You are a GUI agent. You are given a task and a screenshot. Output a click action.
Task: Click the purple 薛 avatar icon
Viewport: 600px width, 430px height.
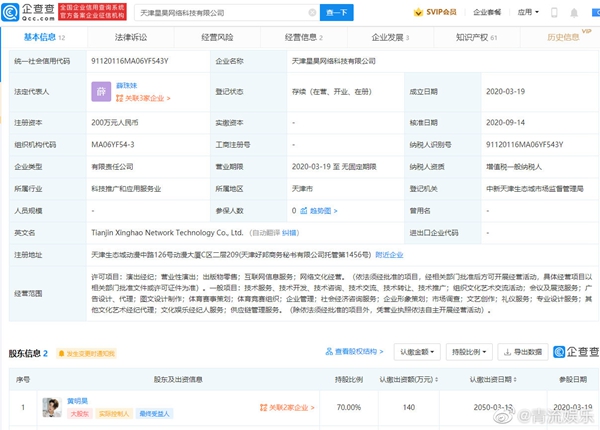tap(101, 91)
